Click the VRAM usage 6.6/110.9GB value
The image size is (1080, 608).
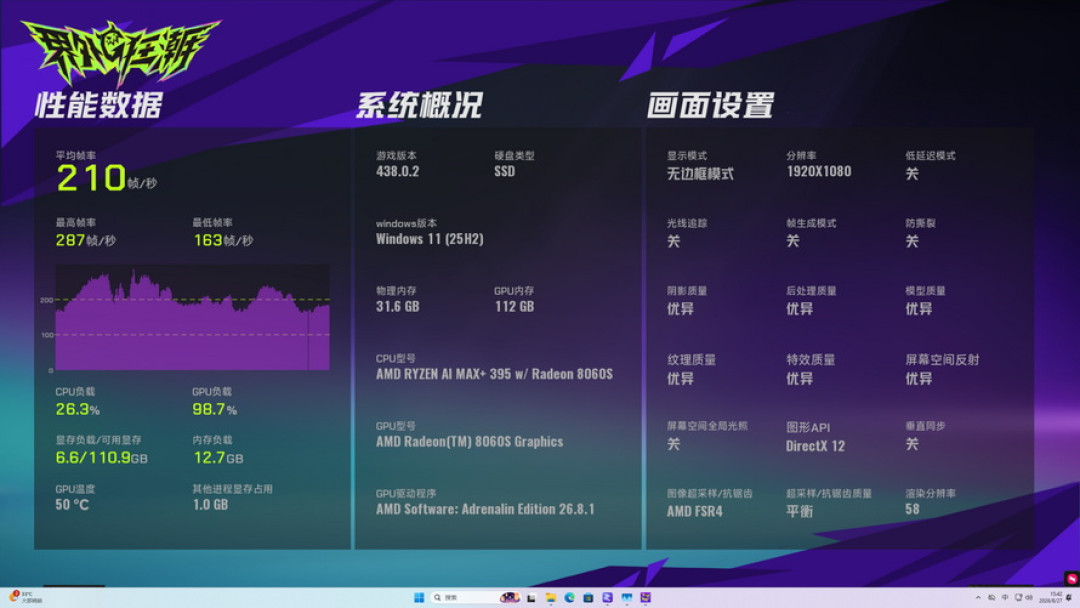[101, 458]
